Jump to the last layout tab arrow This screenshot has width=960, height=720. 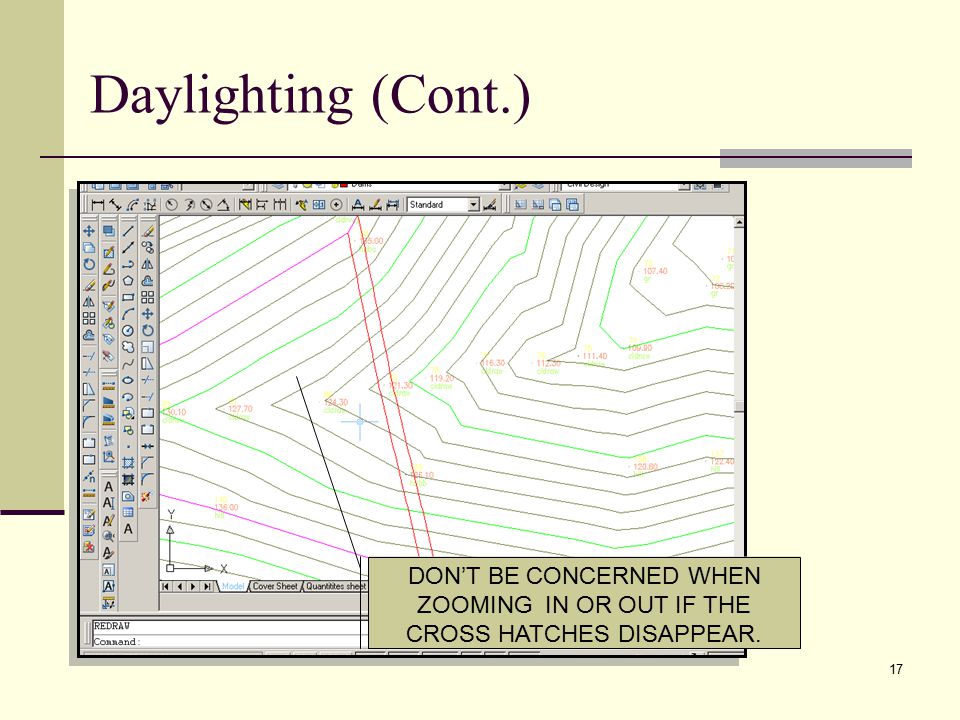tap(208, 586)
